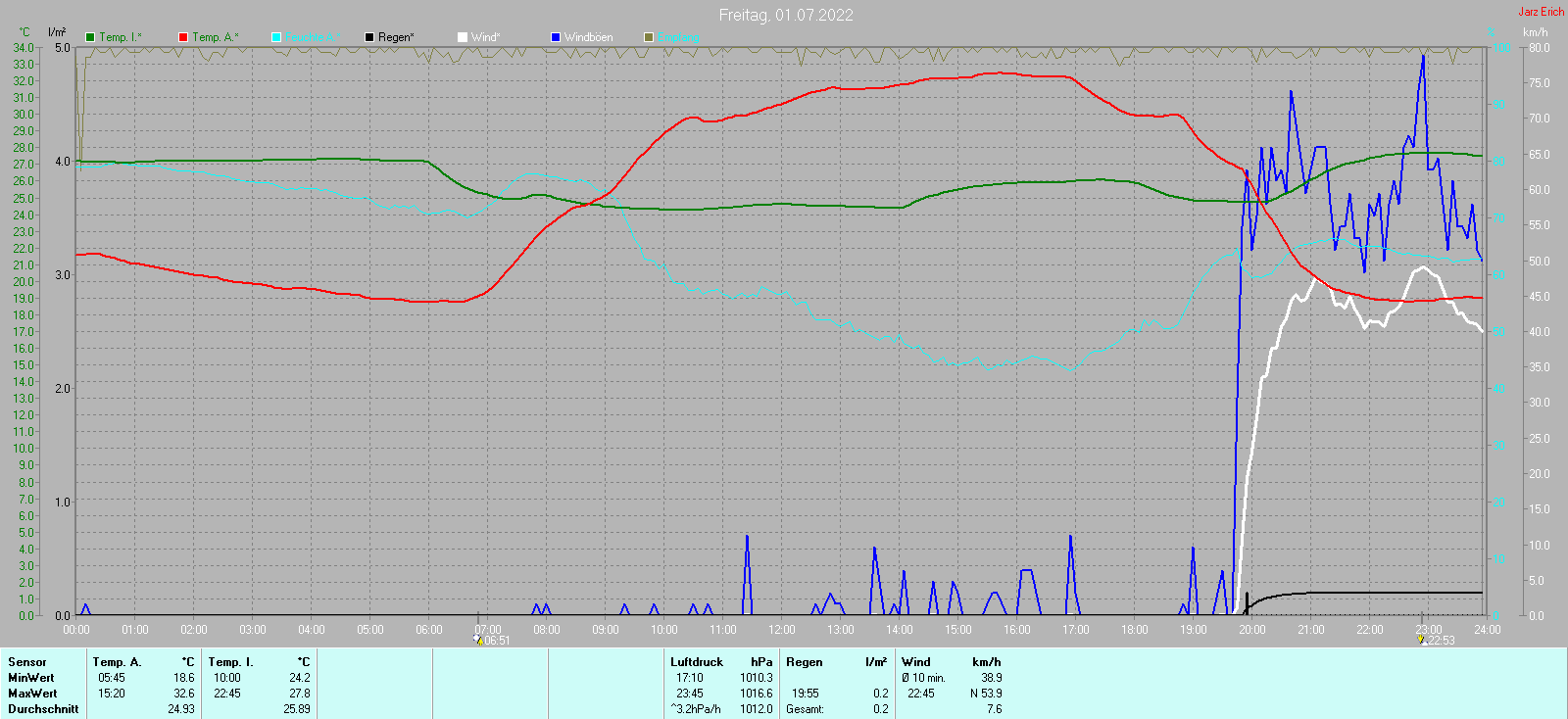
Task: Click the 12:00 time axis marker
Action: [x=781, y=630]
